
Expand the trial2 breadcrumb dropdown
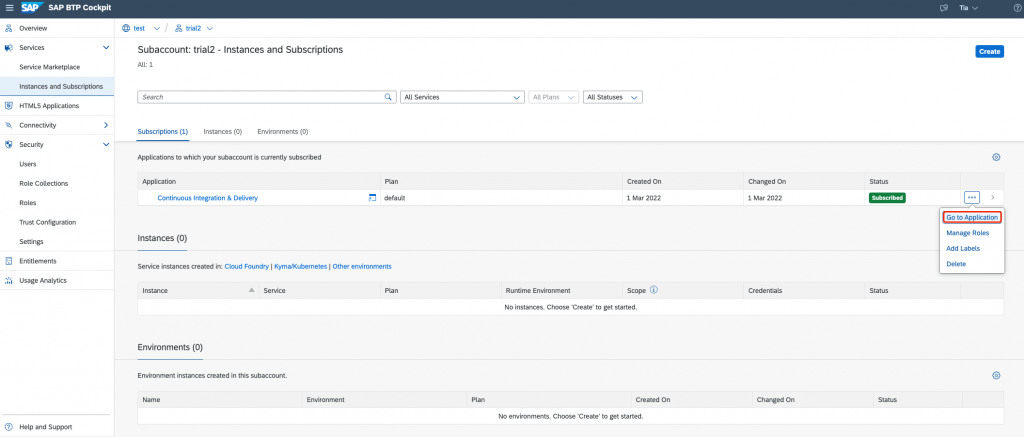tap(210, 28)
